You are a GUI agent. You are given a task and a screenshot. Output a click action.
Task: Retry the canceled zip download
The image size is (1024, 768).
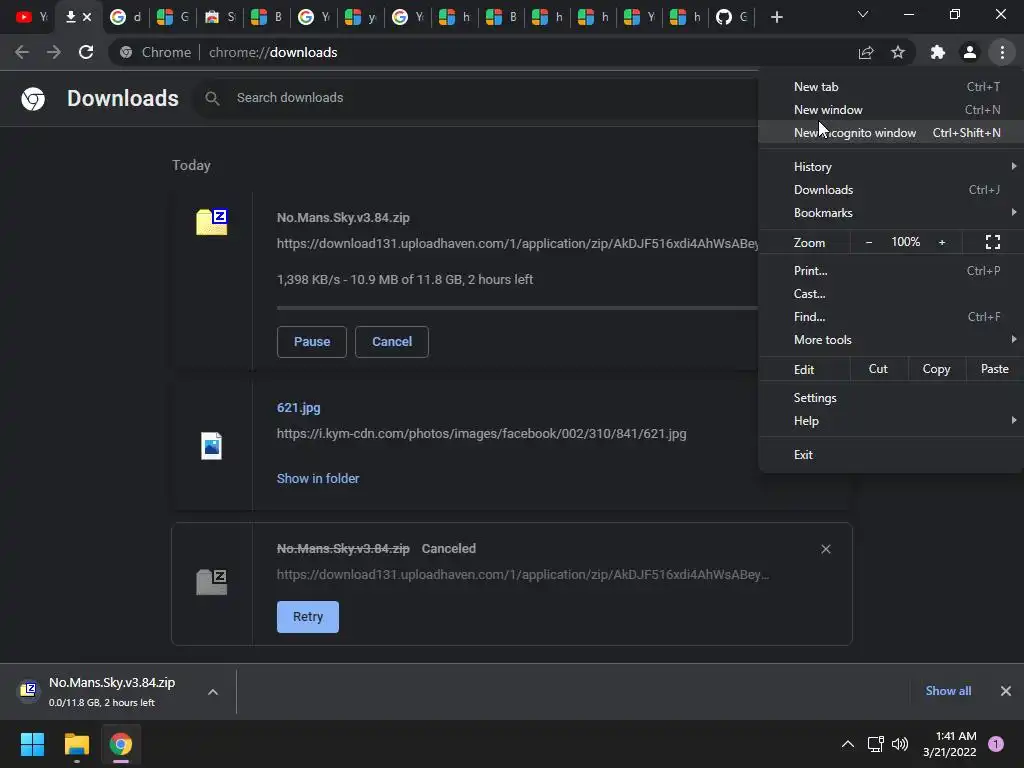pyautogui.click(x=308, y=617)
